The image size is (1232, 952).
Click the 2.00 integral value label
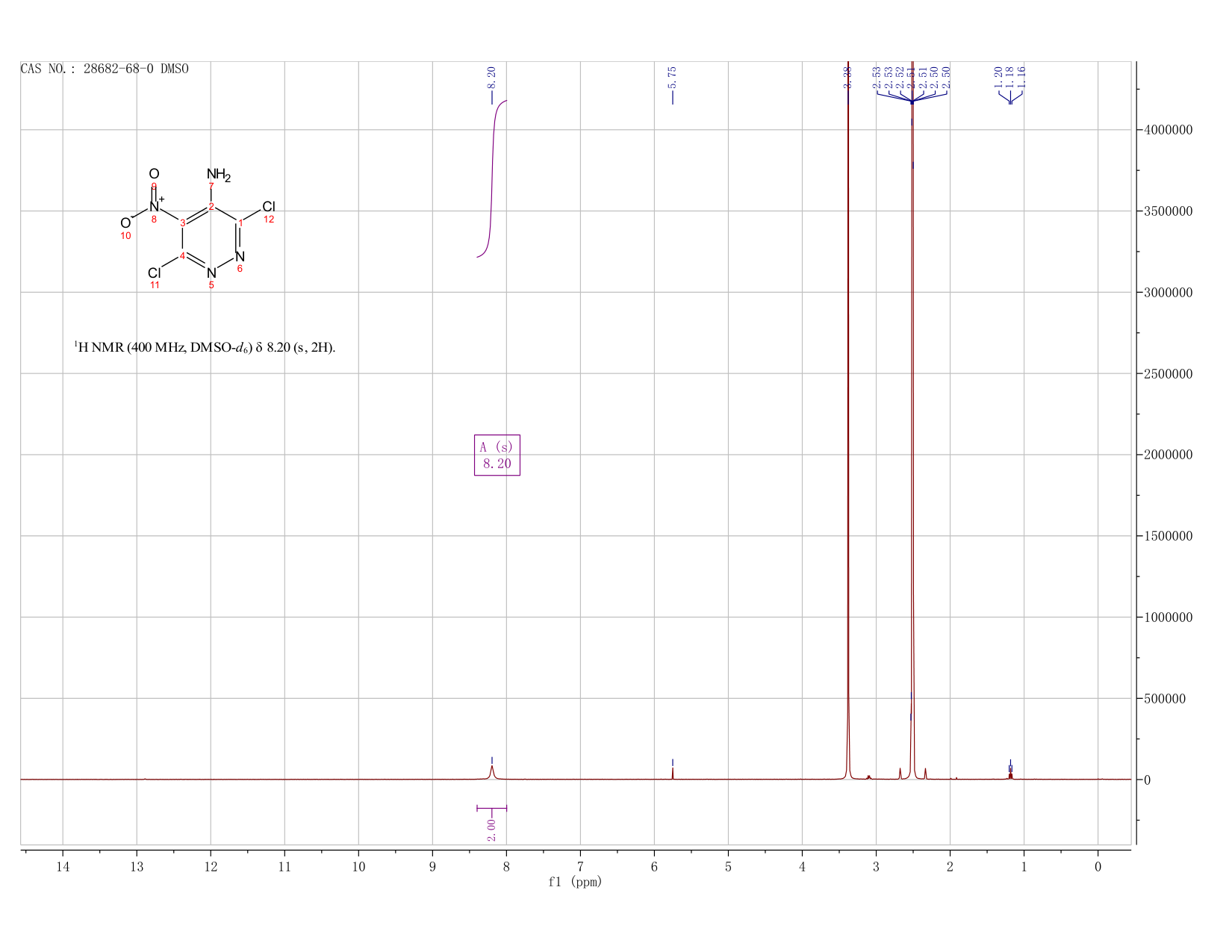point(491,830)
